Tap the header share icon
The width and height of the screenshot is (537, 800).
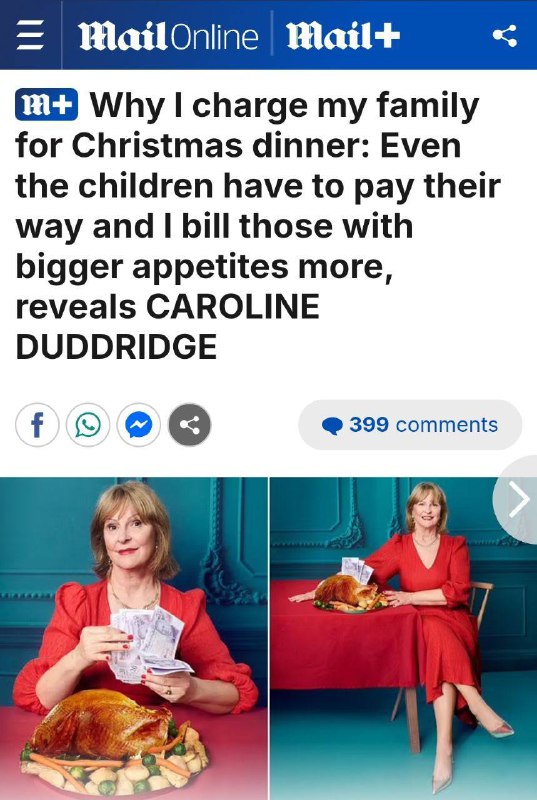505,36
